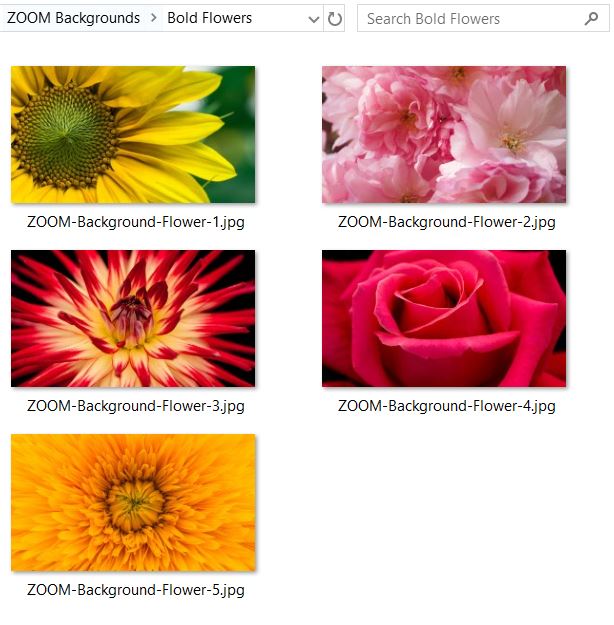Select the red and cream dahlia thumbnail
This screenshot has width=614, height=625.
133,318
